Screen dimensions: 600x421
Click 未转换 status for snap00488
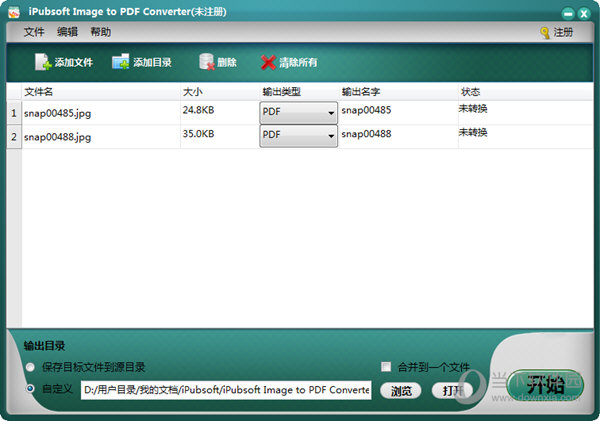click(x=473, y=133)
